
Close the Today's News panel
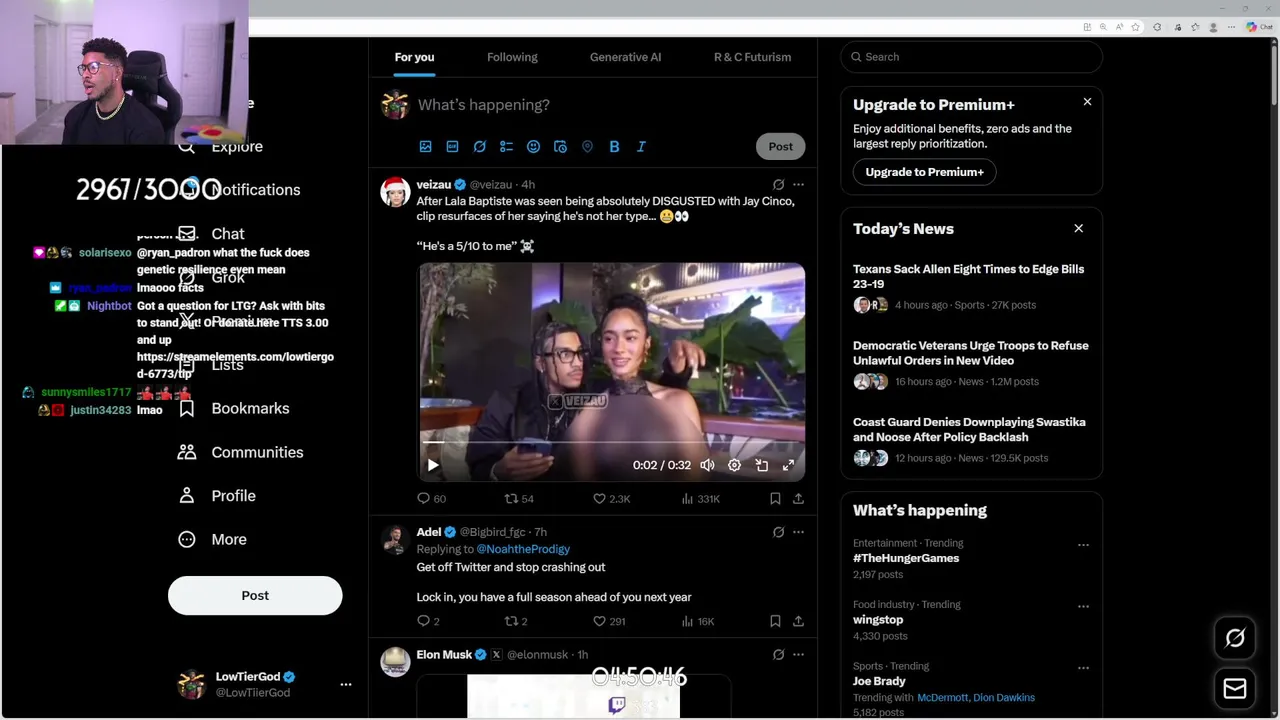click(x=1078, y=229)
